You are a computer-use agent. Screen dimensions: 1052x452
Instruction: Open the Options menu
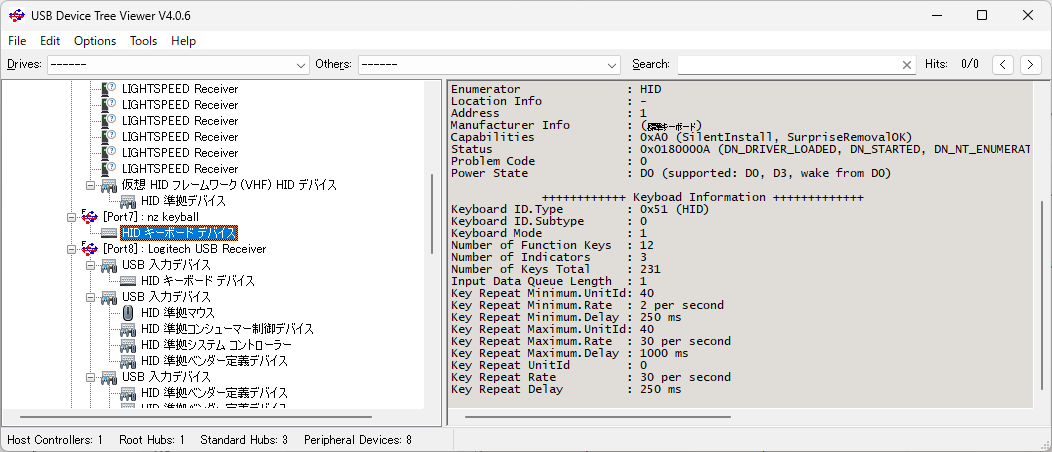95,41
